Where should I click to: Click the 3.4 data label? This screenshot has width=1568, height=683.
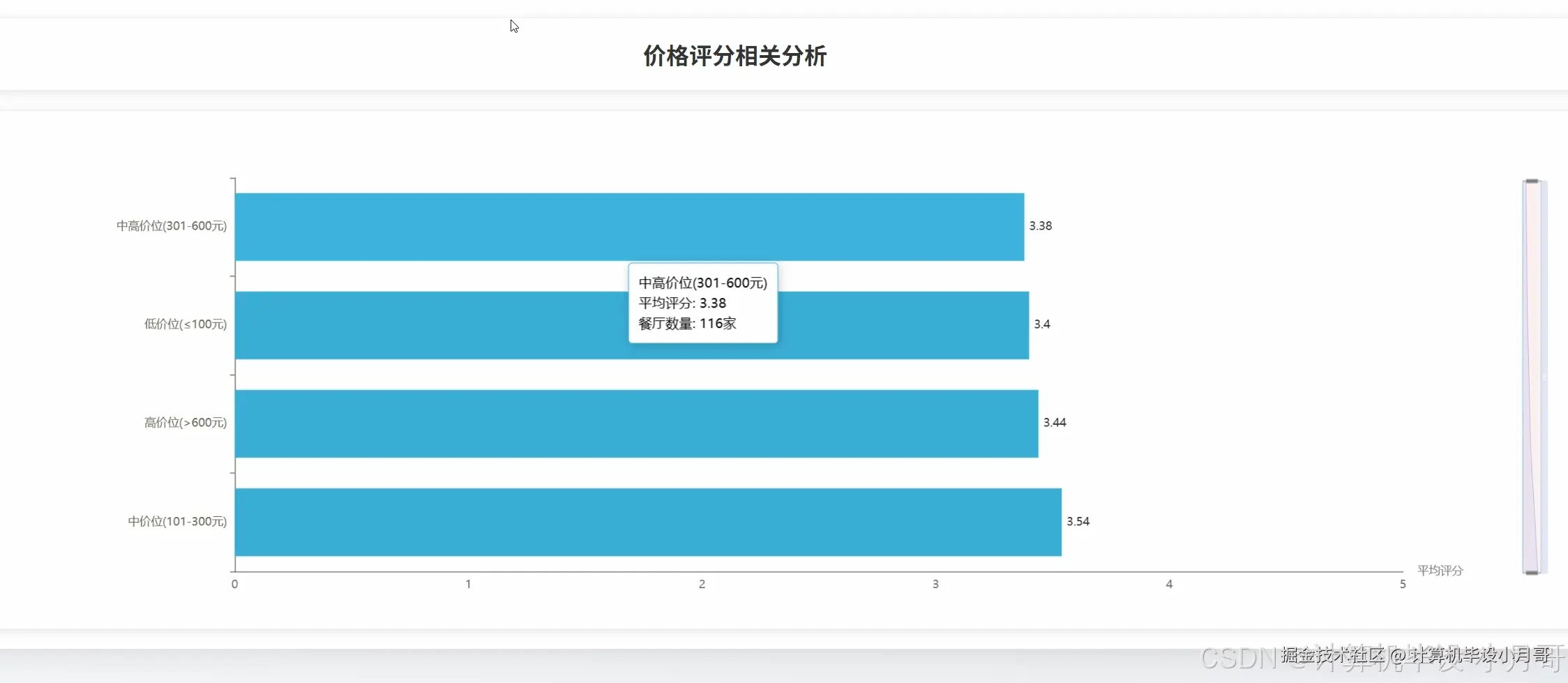point(1041,323)
